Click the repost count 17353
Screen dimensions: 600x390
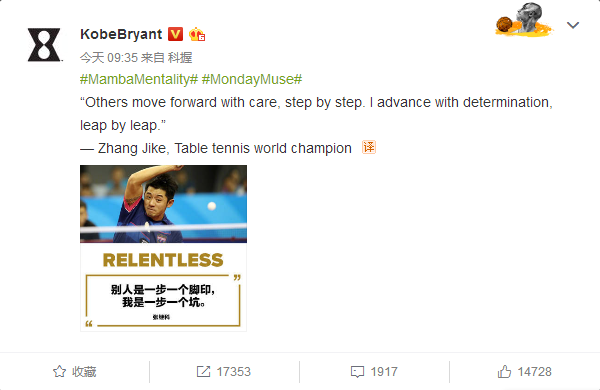(x=233, y=372)
